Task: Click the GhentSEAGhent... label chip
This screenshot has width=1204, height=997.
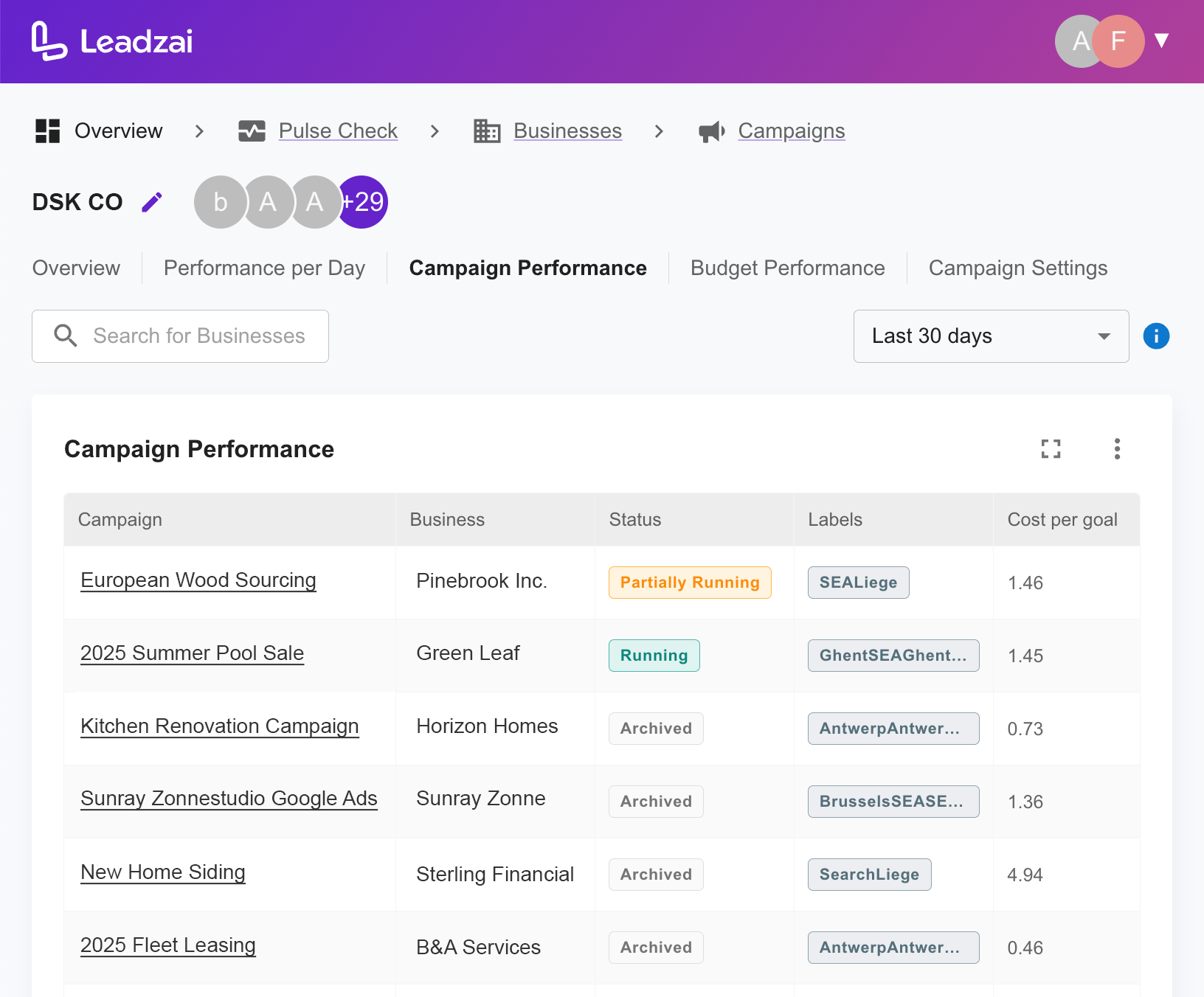Action: [893, 656]
